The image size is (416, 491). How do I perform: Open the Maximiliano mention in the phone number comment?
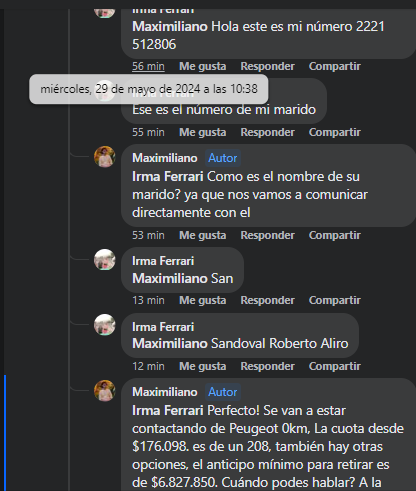(170, 26)
